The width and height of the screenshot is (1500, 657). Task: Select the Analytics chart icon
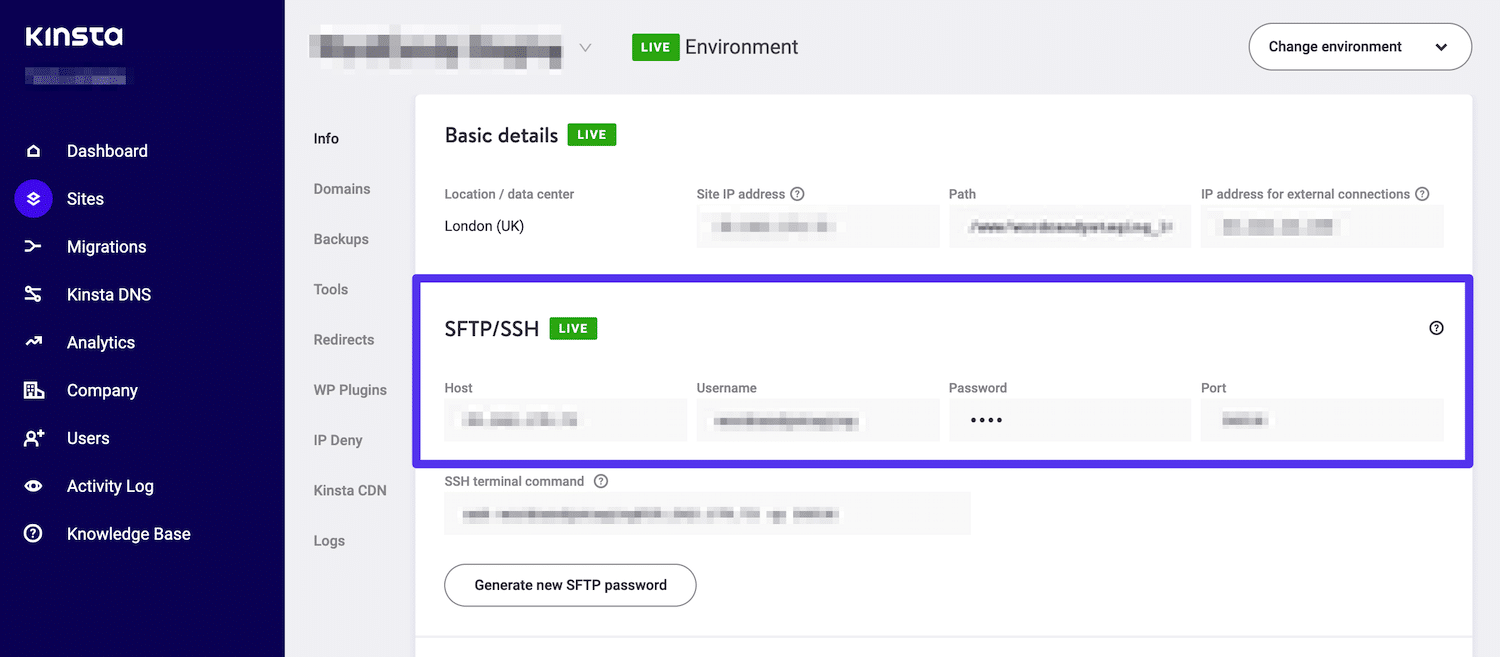tap(33, 342)
